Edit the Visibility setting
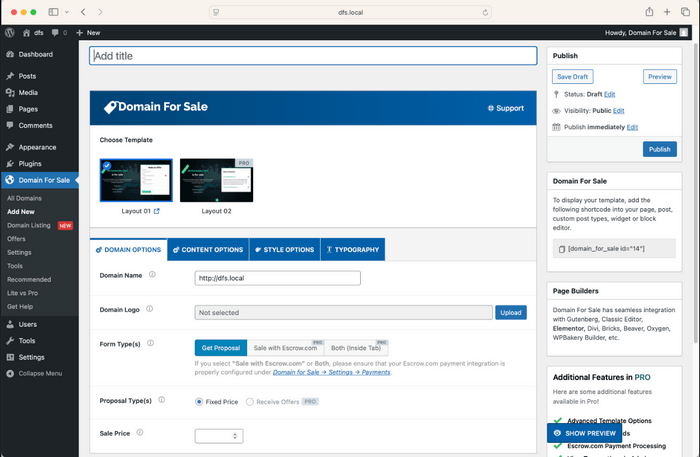Image resolution: width=700 pixels, height=457 pixels. click(618, 111)
